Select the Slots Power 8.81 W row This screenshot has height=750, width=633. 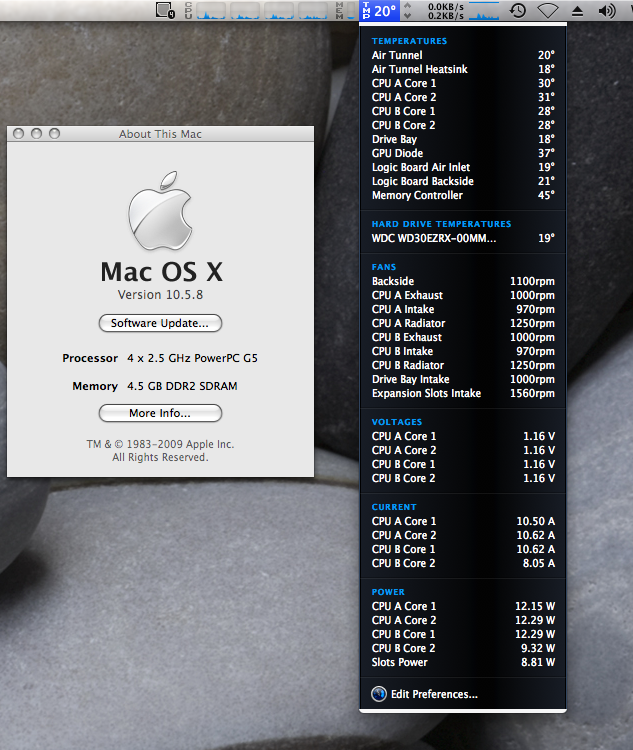click(x=463, y=662)
